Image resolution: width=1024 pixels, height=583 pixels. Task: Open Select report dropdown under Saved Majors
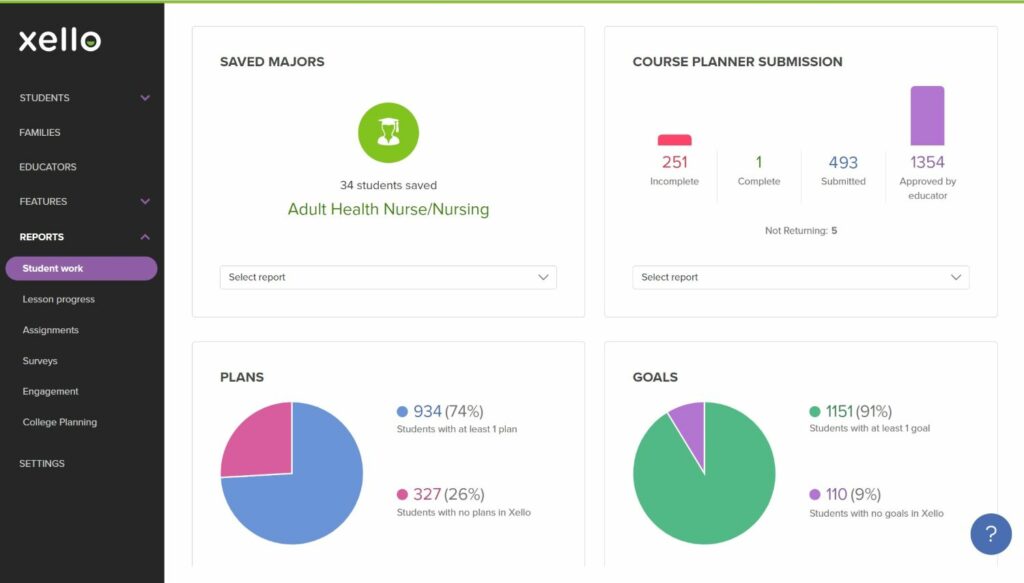pyautogui.click(x=388, y=277)
